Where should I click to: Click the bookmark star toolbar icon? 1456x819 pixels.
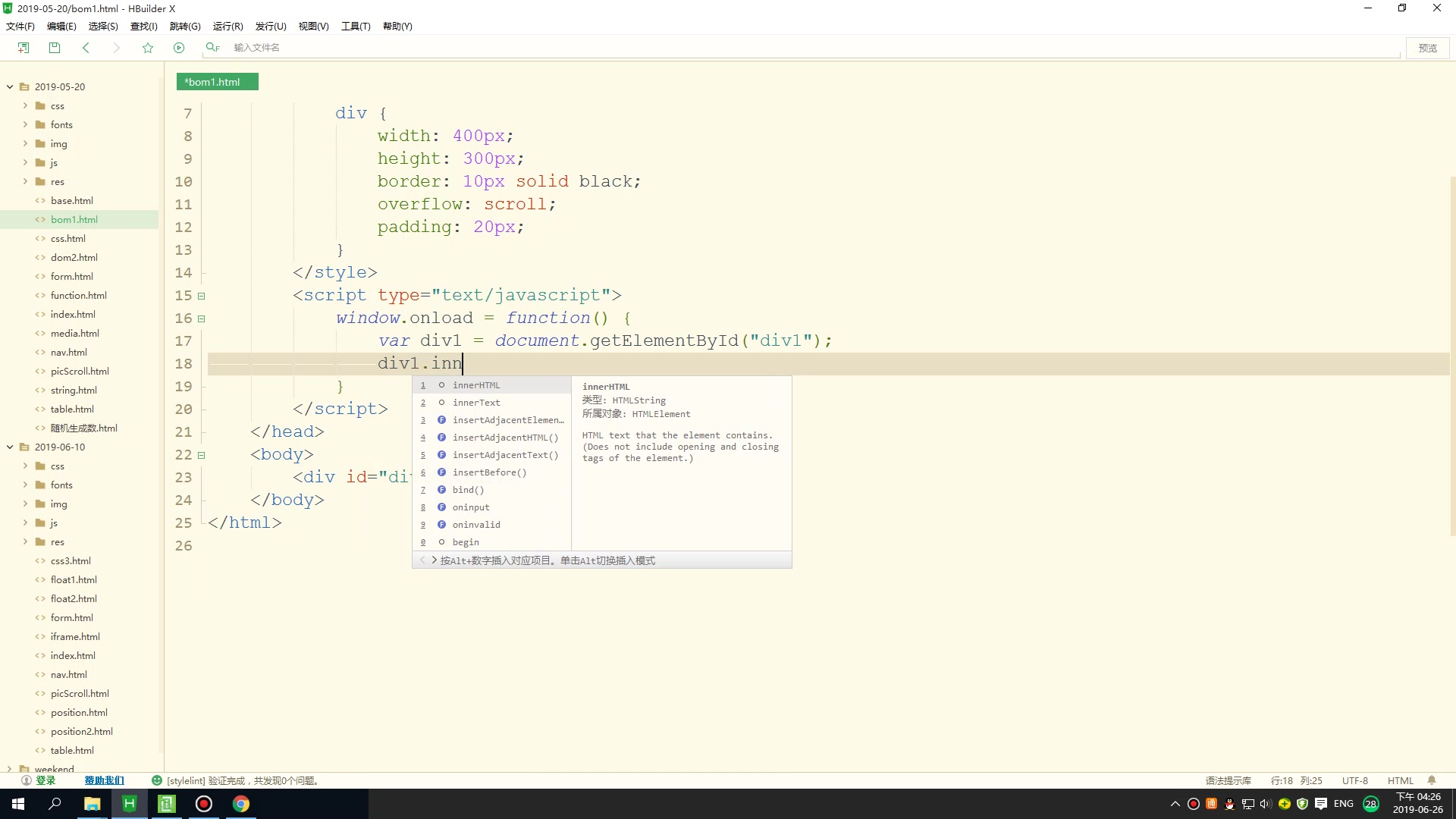point(148,48)
